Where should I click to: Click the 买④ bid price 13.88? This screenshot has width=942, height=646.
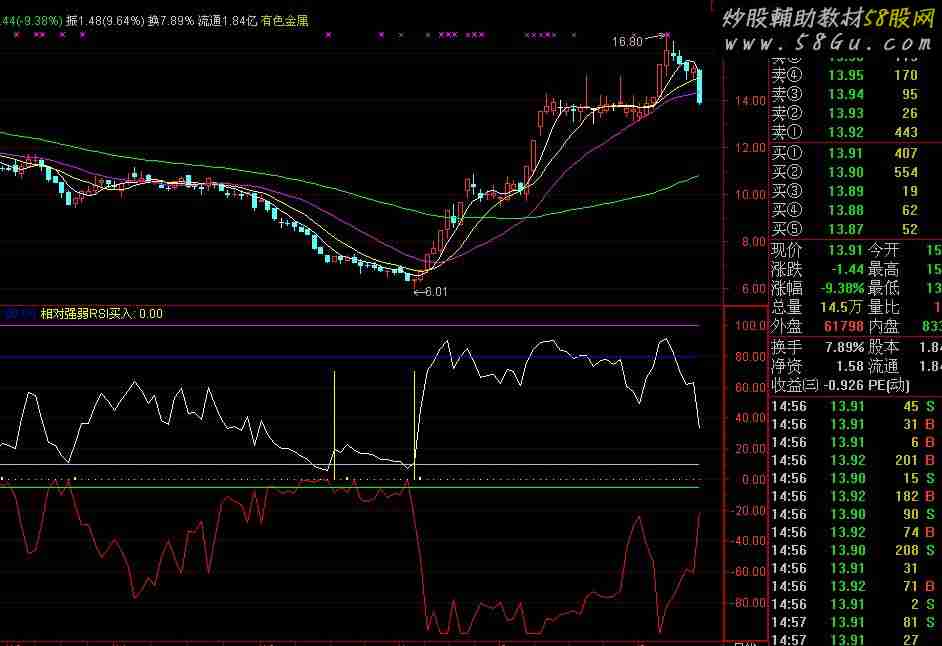pos(846,210)
